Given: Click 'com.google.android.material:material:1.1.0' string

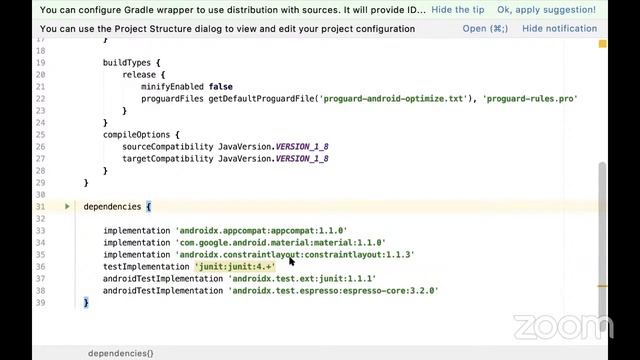Looking at the screenshot, I should (x=280, y=242).
